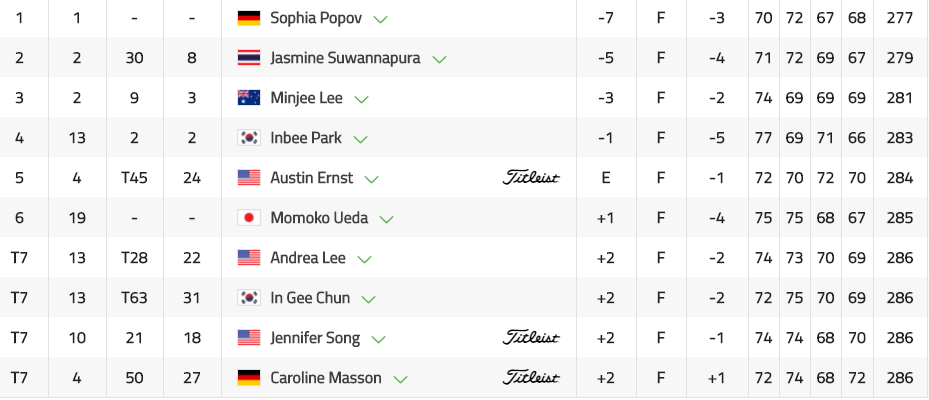The height and width of the screenshot is (400, 929).
Task: Click the Titleist logo in Austin Ernst's row
Action: click(x=531, y=178)
